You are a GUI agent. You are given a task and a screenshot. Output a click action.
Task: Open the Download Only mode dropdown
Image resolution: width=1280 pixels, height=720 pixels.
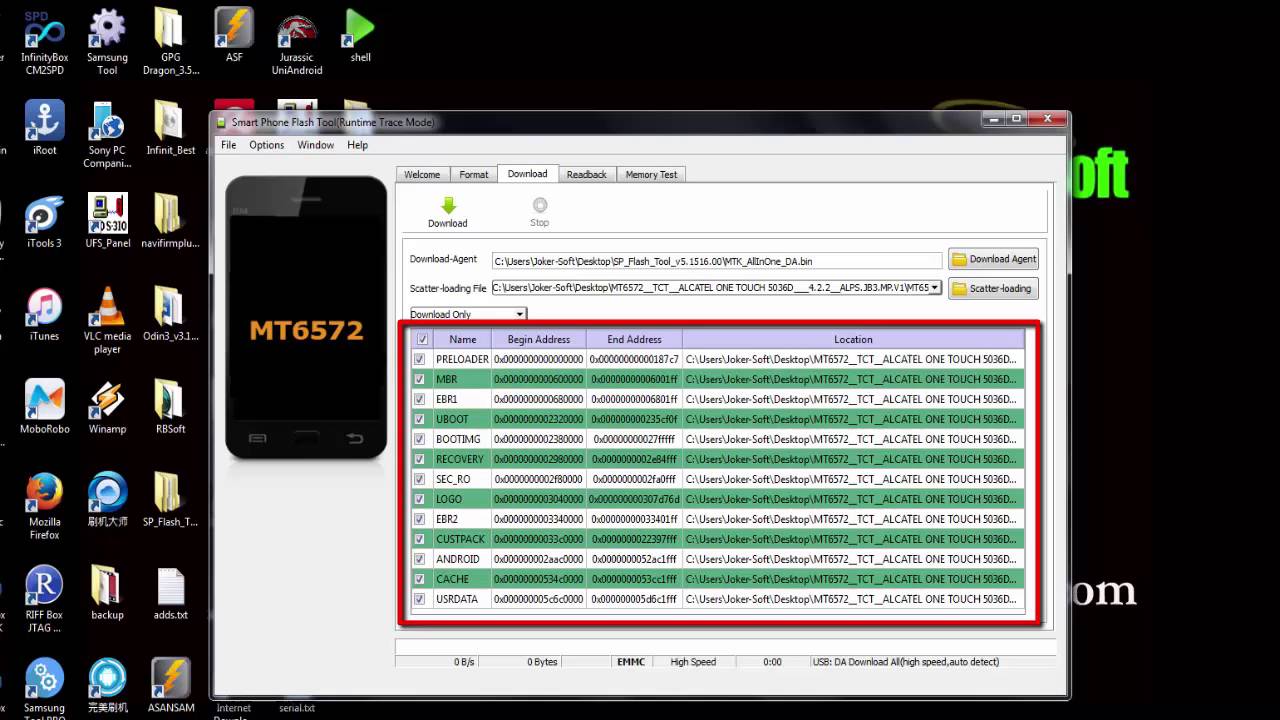pos(467,314)
